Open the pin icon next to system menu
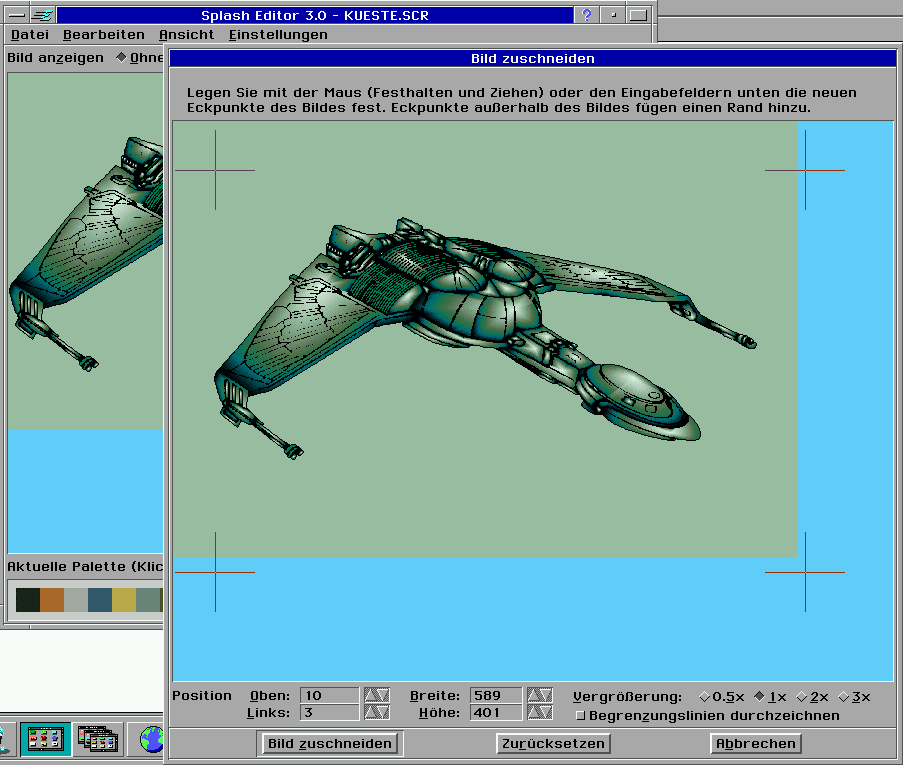The image size is (903, 765). coord(42,16)
